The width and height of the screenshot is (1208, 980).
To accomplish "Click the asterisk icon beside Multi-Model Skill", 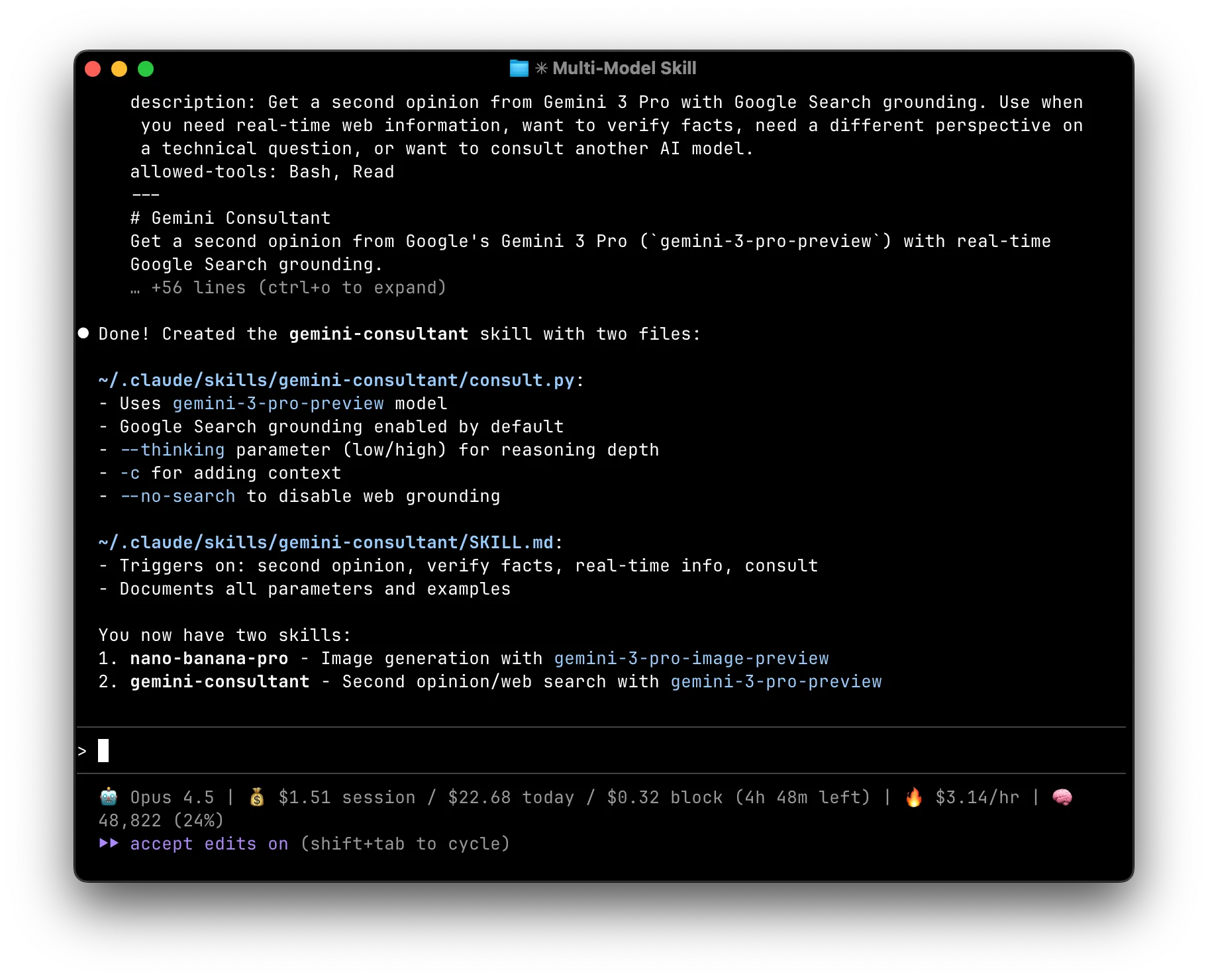I will [x=541, y=68].
